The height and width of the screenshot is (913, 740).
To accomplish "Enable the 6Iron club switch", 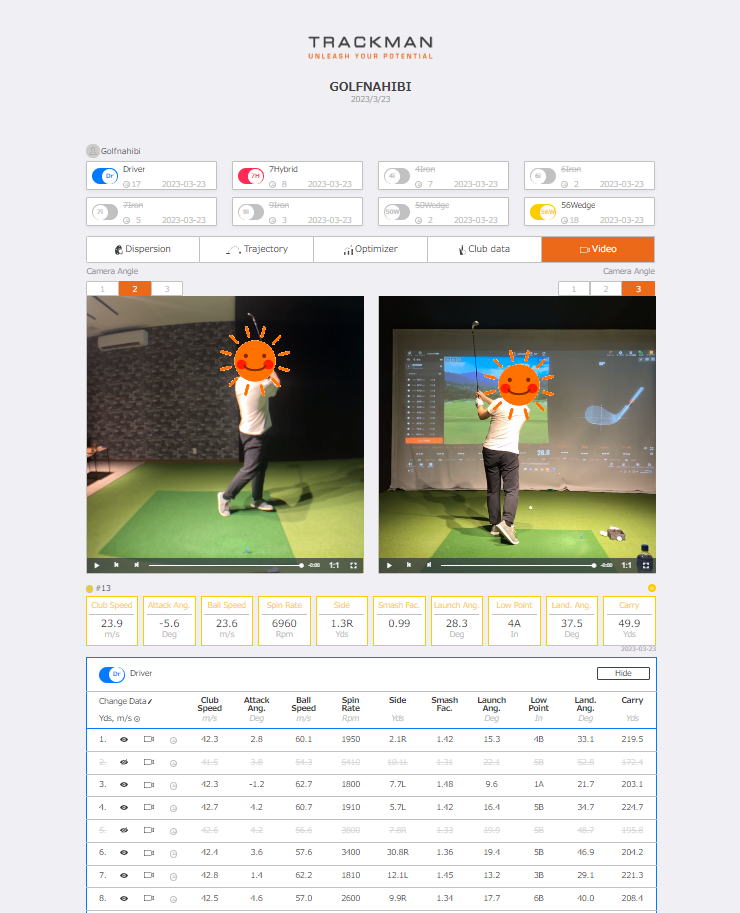I will pyautogui.click(x=543, y=176).
